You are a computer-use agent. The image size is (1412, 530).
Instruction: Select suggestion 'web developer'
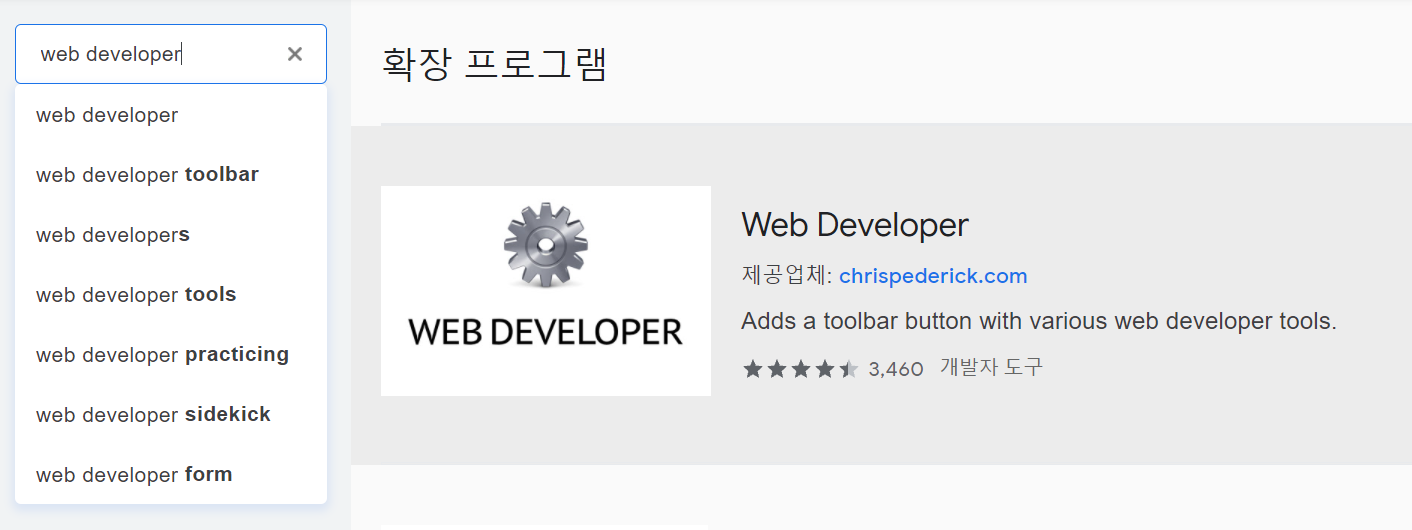(171, 115)
